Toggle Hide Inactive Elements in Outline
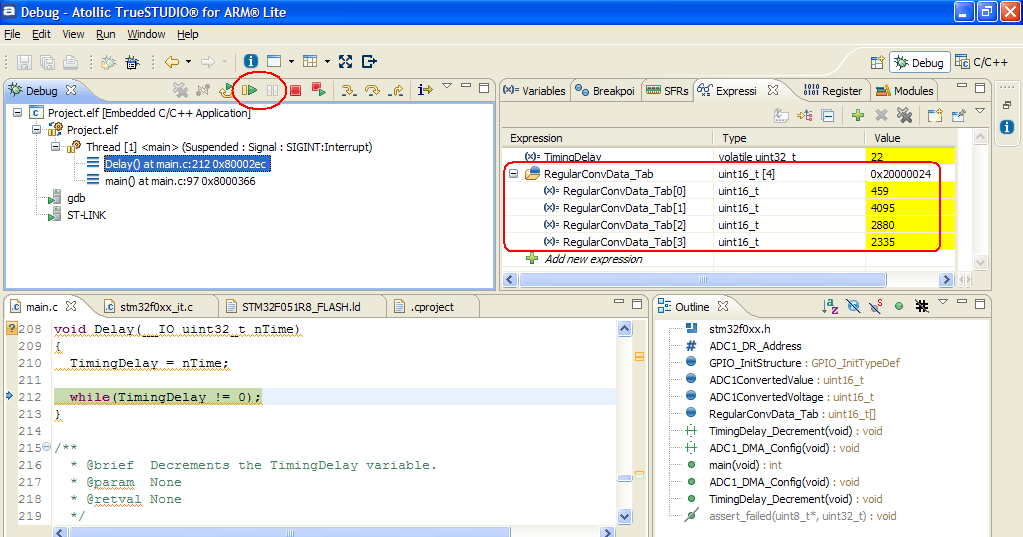The image size is (1023, 537). (x=922, y=306)
